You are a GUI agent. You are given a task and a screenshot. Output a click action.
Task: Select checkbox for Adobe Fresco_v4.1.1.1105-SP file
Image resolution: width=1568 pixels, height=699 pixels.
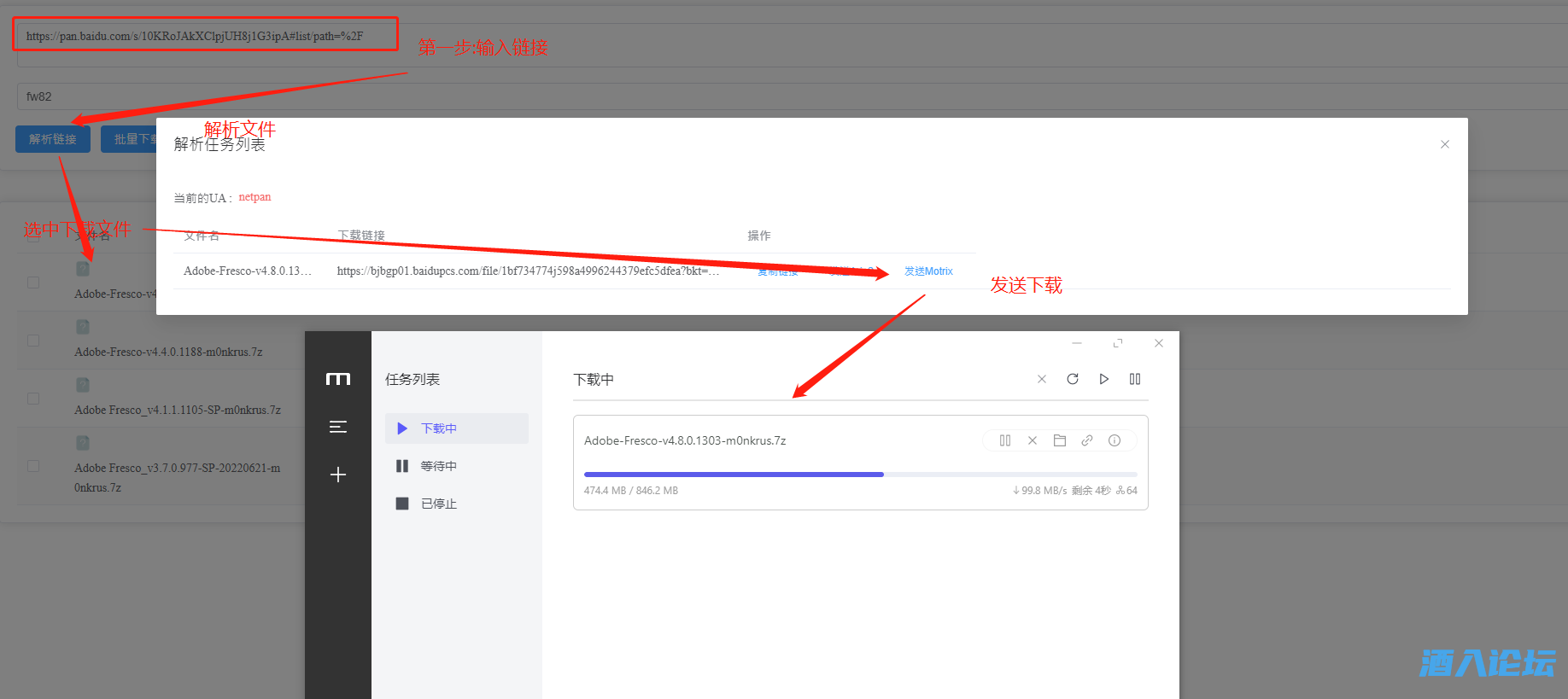(33, 399)
